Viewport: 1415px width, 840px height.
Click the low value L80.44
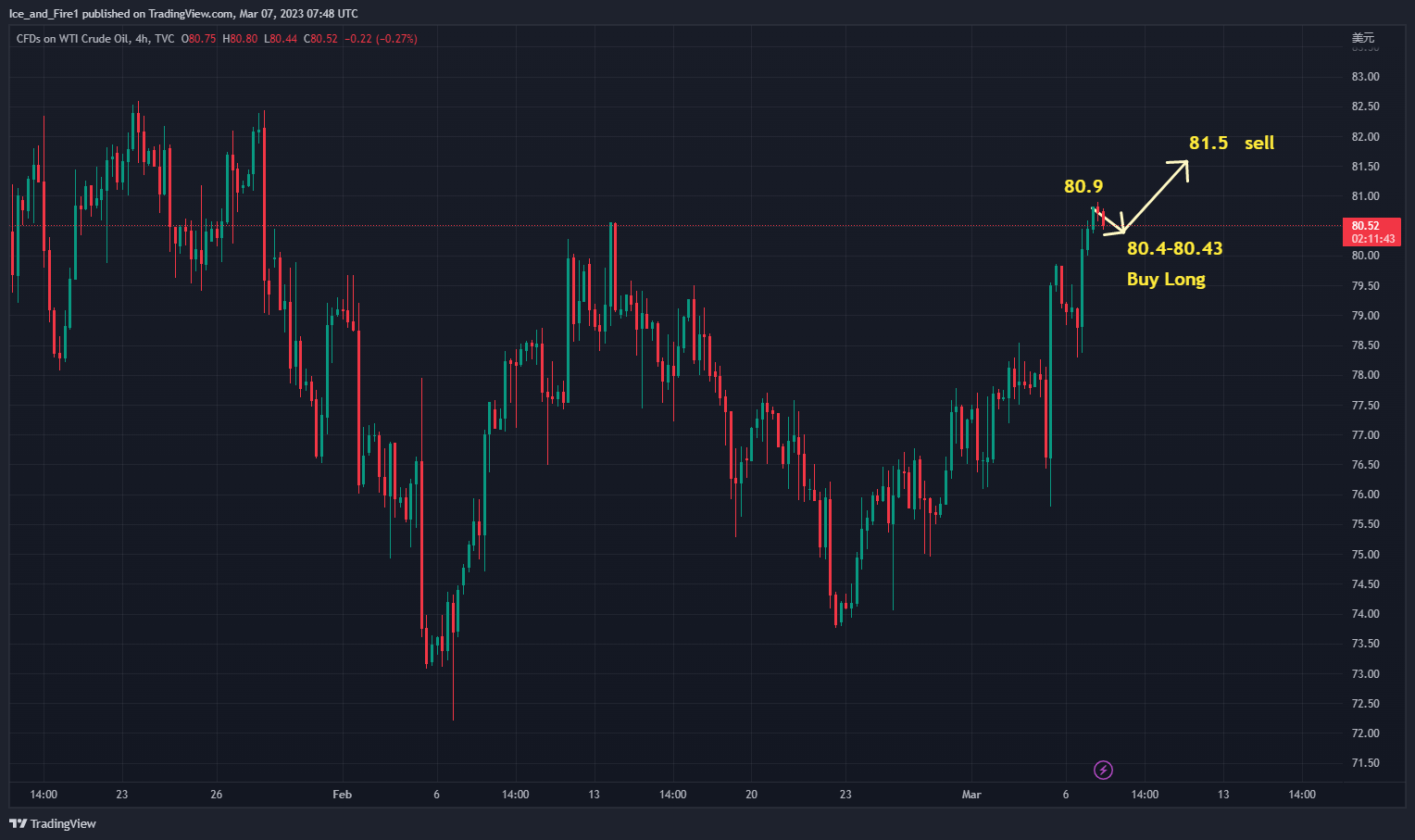pyautogui.click(x=281, y=39)
